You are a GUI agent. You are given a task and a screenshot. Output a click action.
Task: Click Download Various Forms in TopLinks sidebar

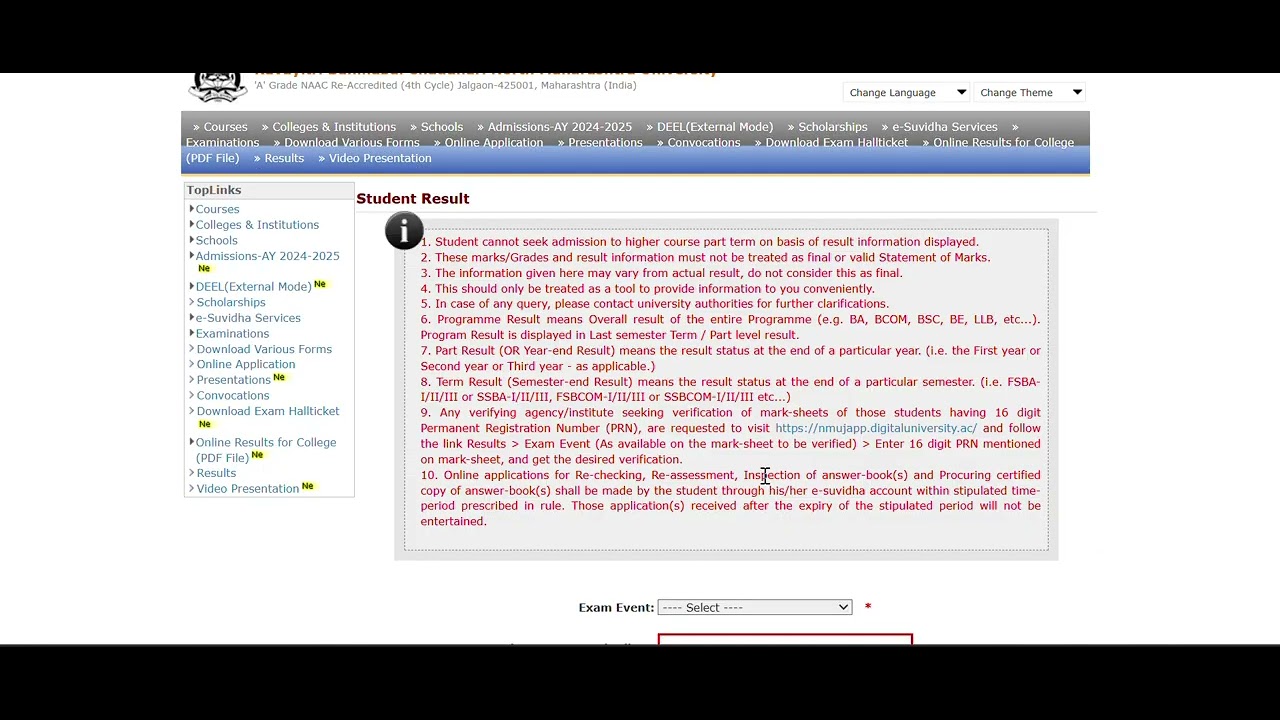coord(264,349)
